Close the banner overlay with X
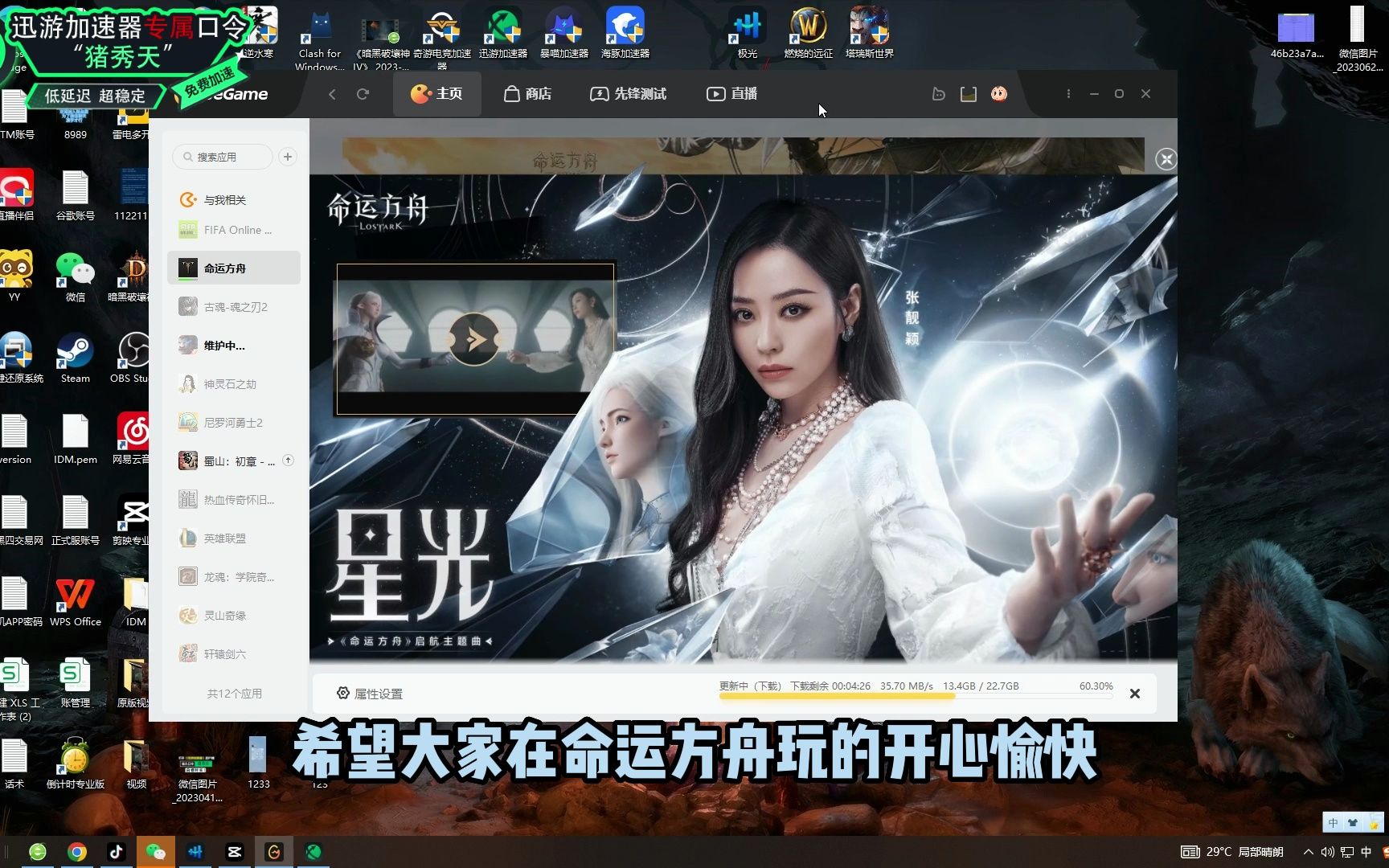1389x868 pixels. click(x=1166, y=159)
